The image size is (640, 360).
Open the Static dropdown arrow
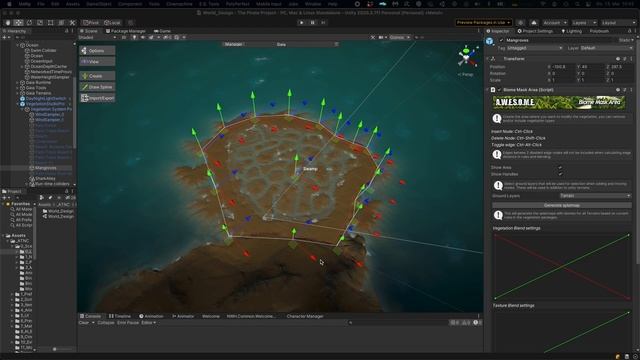(632, 40)
